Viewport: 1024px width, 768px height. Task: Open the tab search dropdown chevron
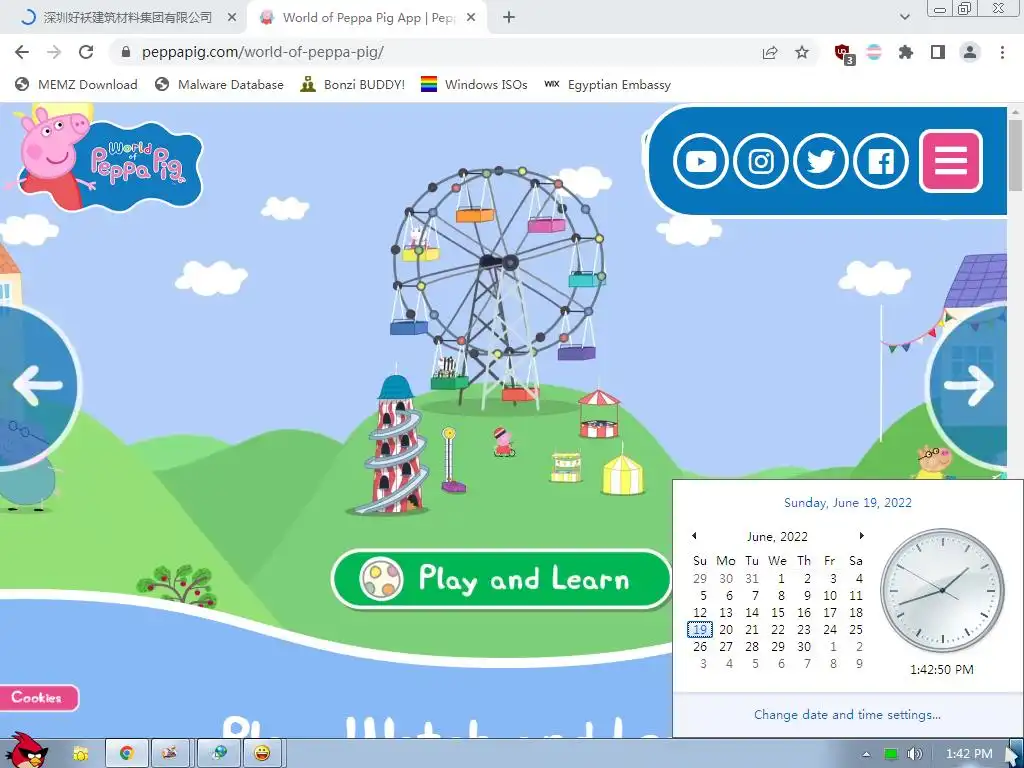click(904, 17)
